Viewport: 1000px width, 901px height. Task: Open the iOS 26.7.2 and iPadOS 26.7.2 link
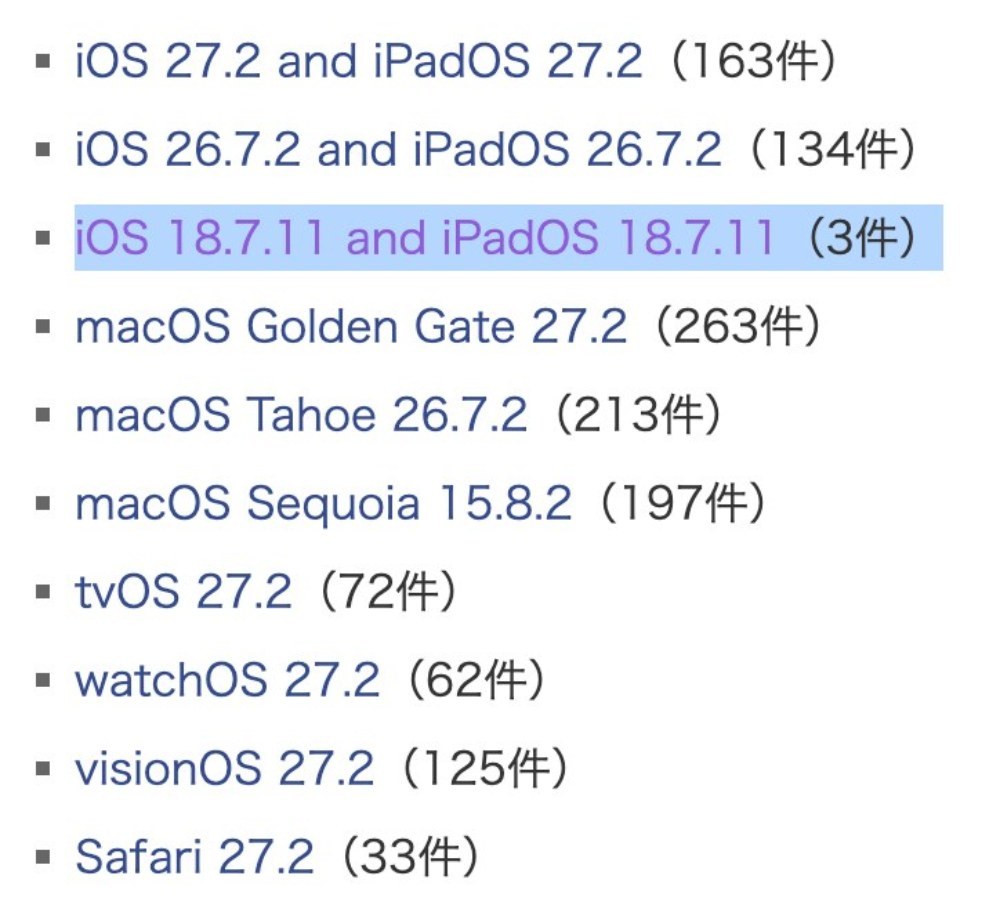tap(398, 149)
